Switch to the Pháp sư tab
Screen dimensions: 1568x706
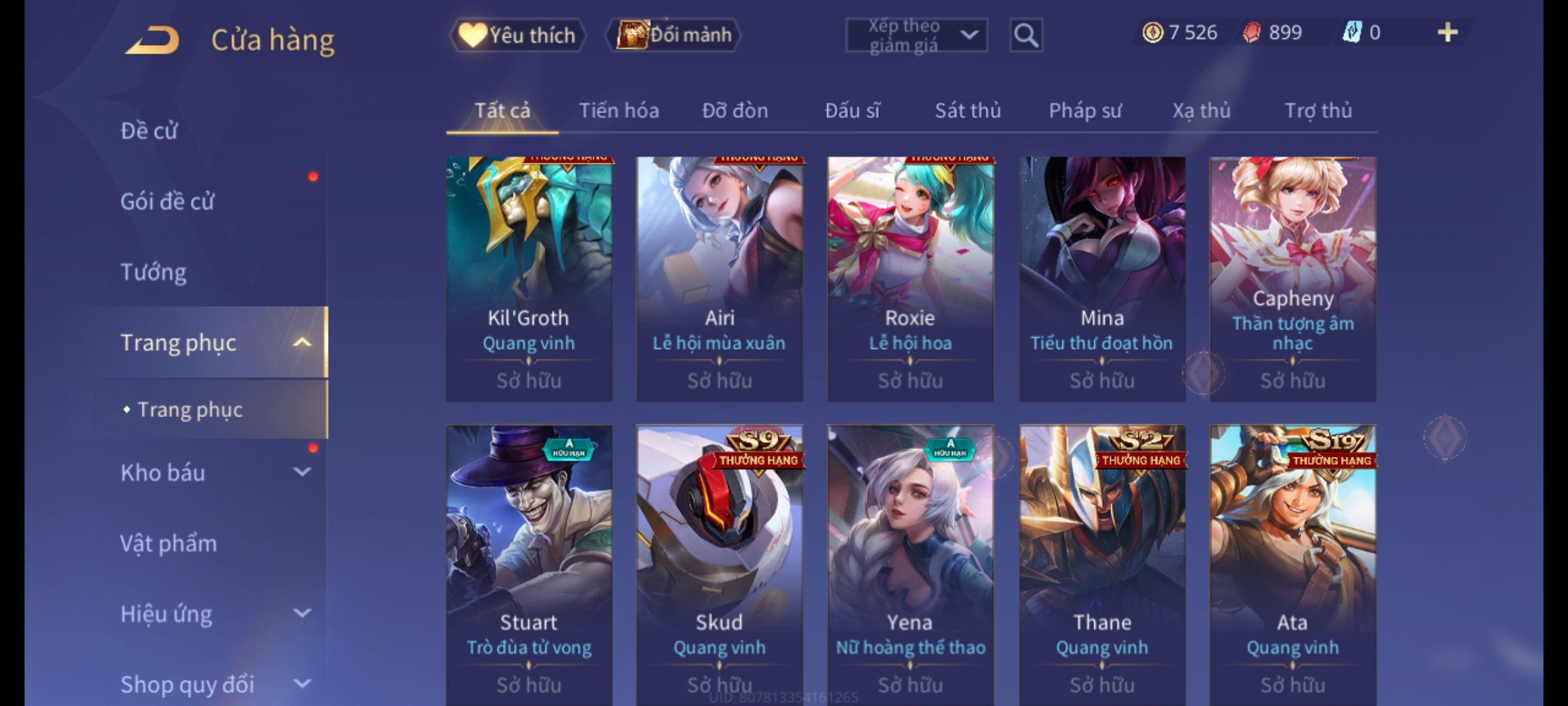(x=1085, y=110)
